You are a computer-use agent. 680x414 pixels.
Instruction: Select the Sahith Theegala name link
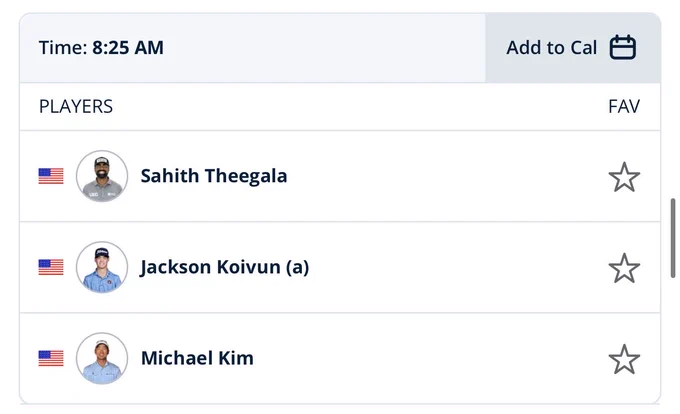tap(214, 176)
